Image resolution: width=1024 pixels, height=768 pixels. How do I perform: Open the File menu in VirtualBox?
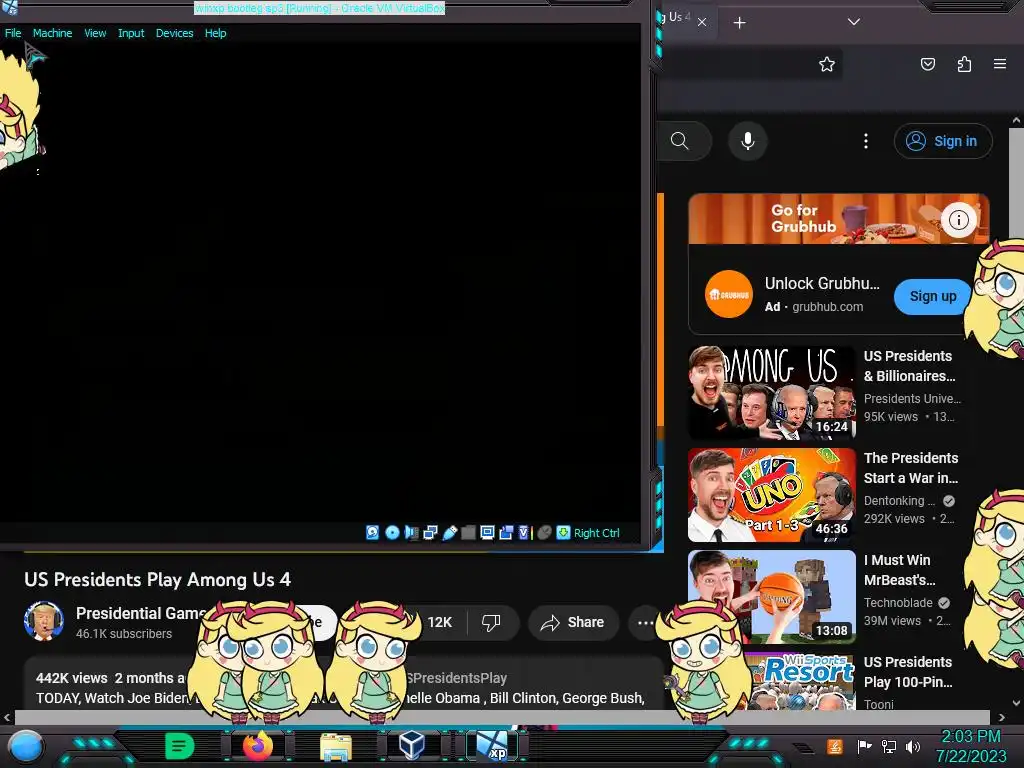[13, 33]
